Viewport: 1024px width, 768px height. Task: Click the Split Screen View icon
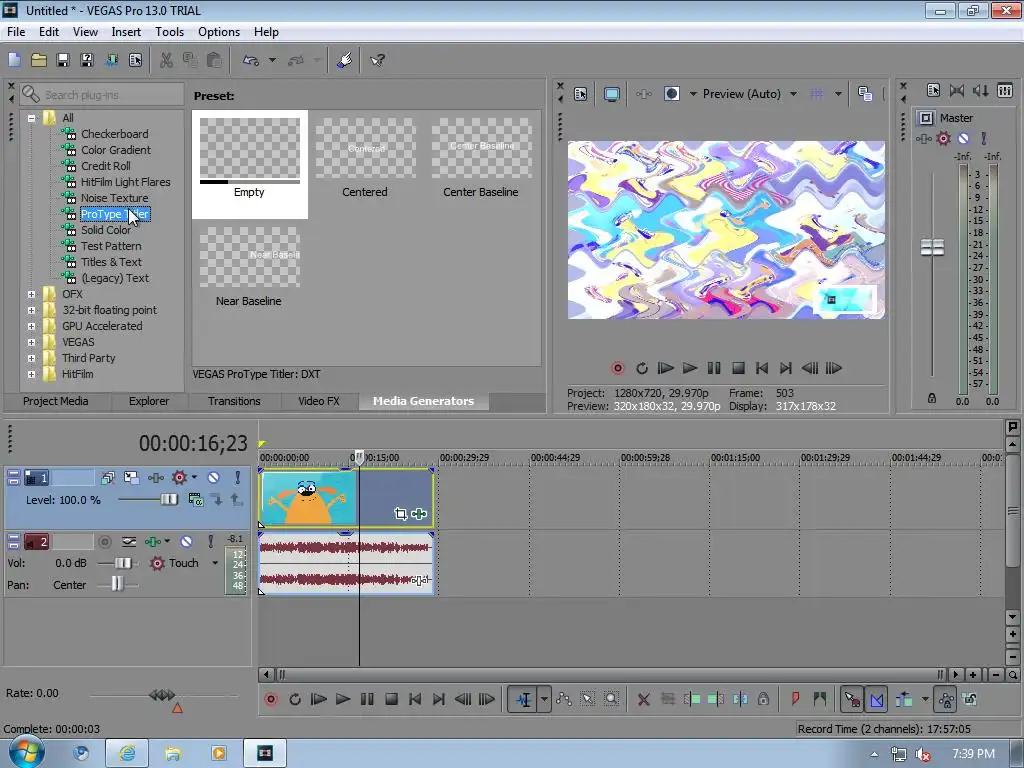tap(671, 94)
